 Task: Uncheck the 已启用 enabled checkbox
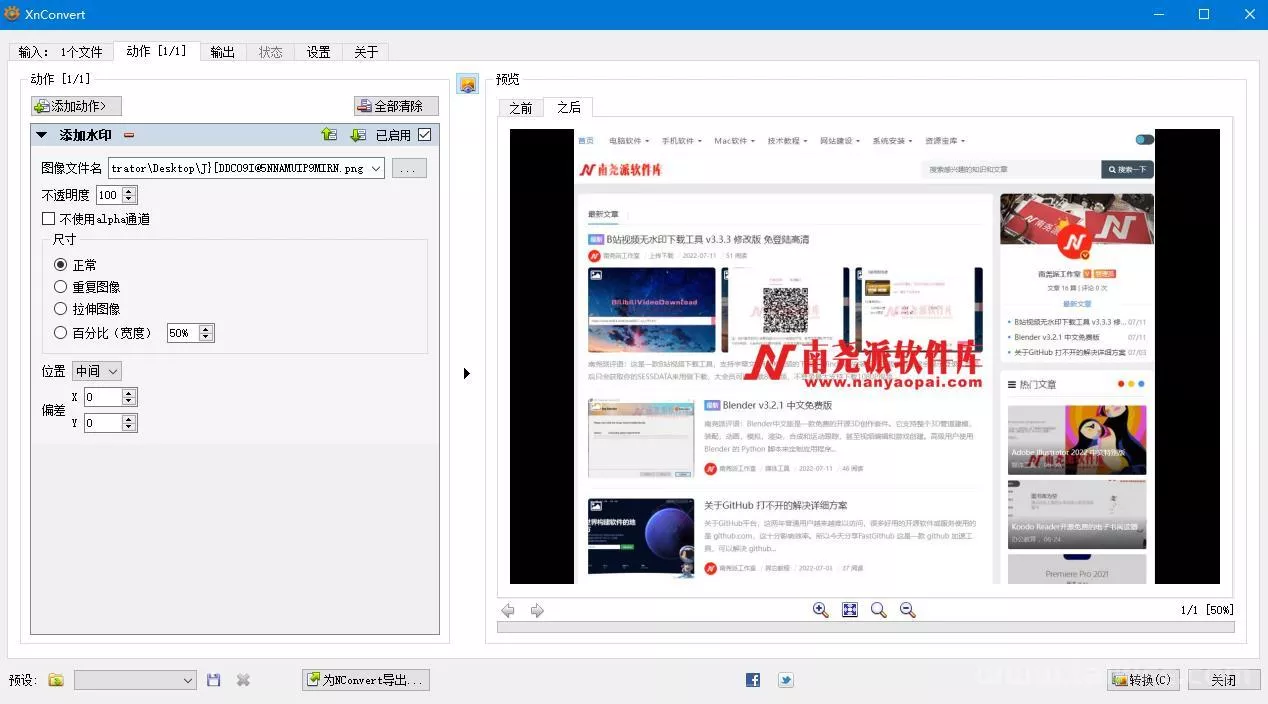point(425,135)
